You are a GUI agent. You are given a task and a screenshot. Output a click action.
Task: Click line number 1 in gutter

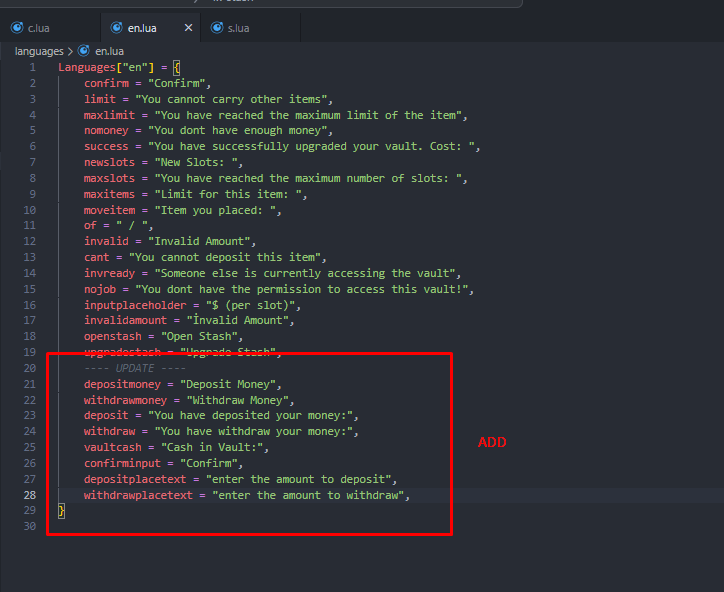[x=32, y=67]
